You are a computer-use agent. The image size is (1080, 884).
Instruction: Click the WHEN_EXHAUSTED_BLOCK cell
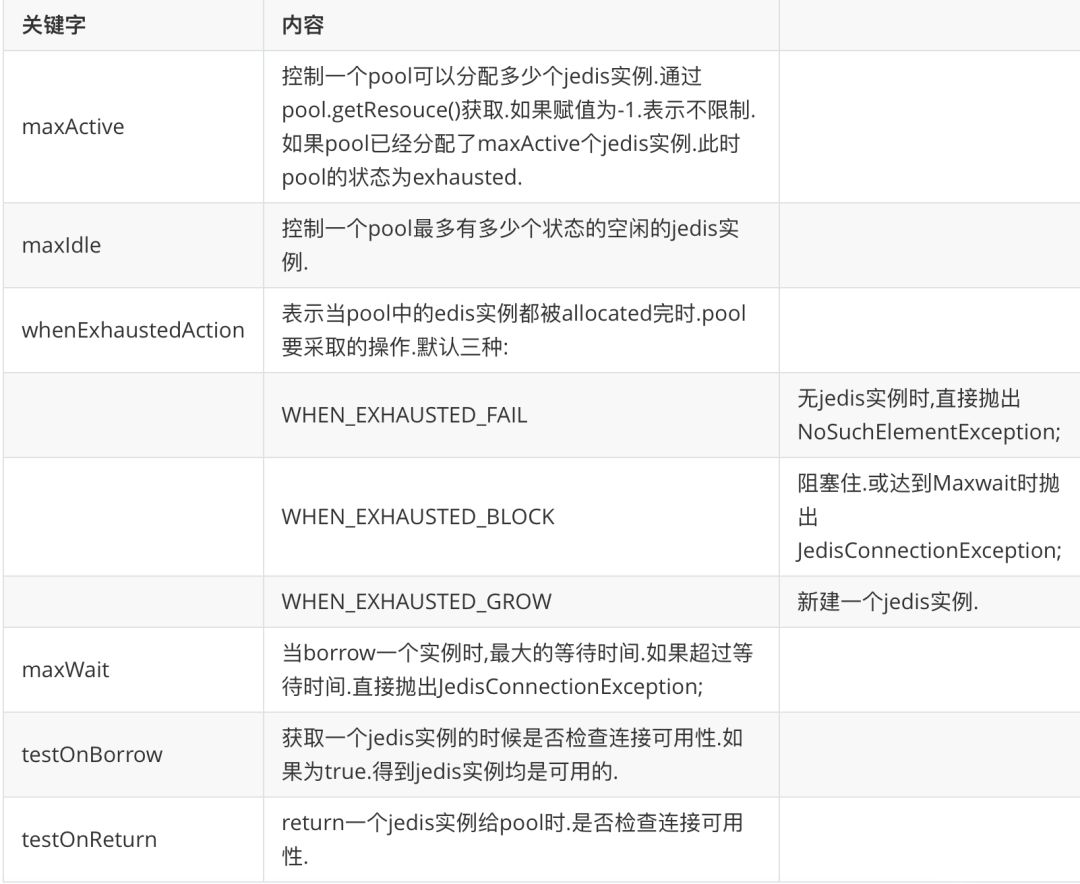pos(521,517)
